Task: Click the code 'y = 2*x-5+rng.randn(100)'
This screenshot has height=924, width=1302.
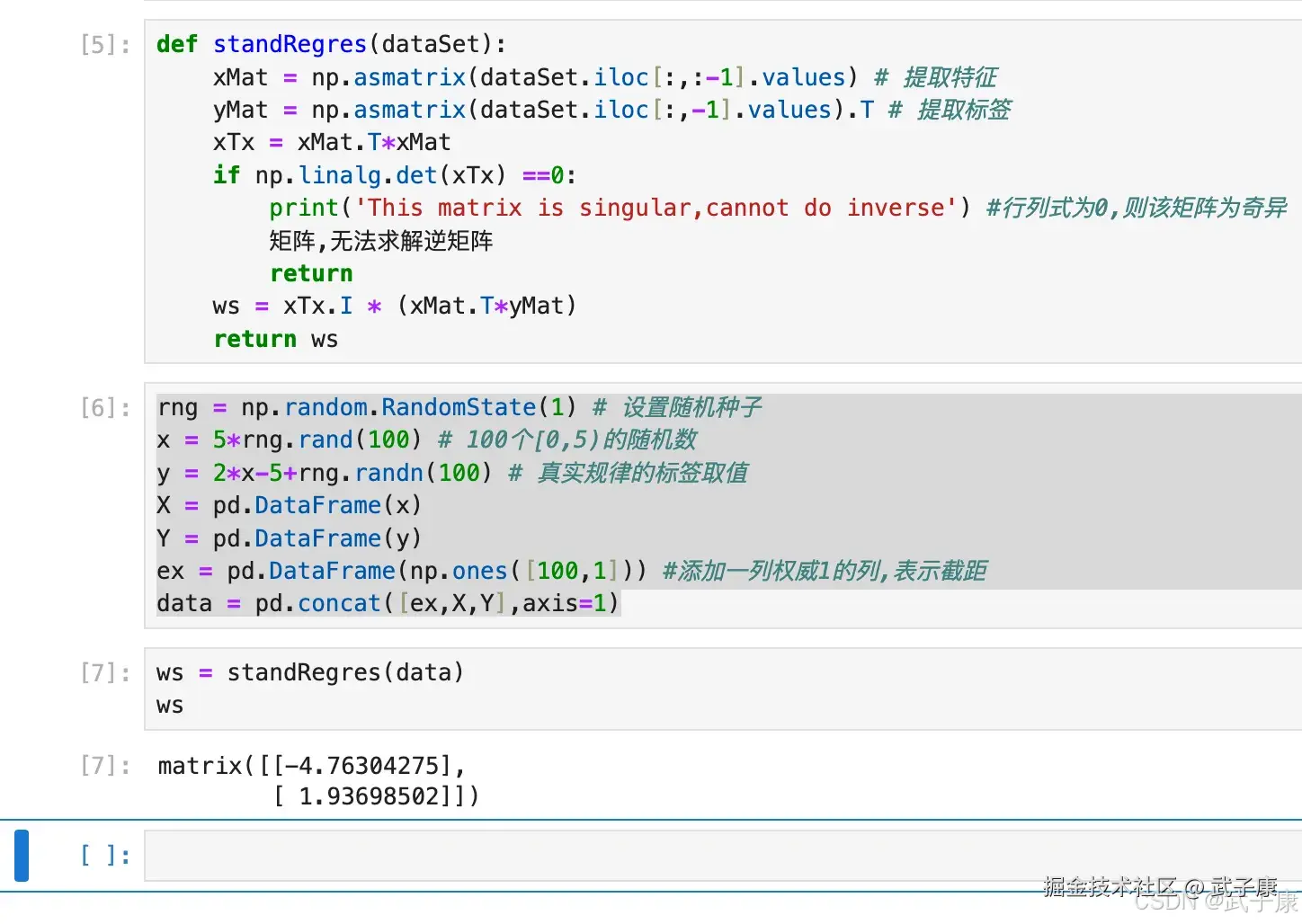Action: 325,473
